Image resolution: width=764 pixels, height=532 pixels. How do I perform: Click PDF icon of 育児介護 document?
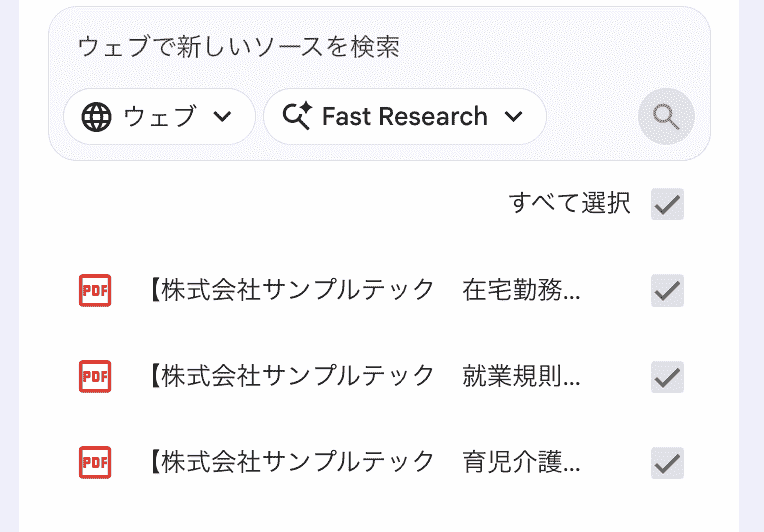(x=95, y=462)
